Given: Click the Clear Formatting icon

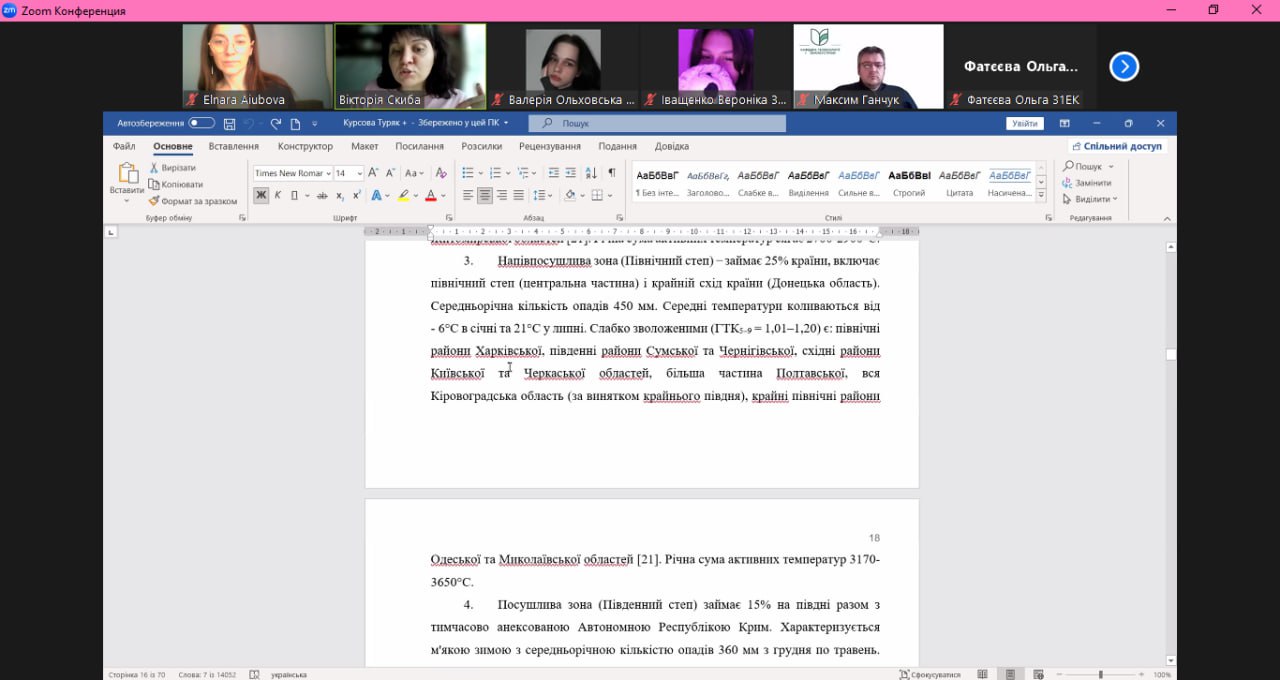Looking at the screenshot, I should click(441, 173).
